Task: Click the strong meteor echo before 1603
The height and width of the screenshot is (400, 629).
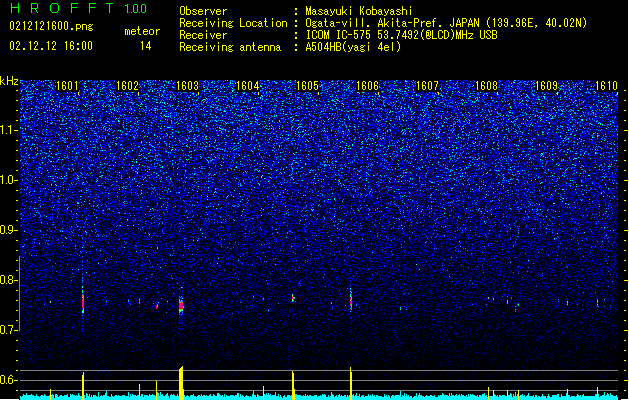Action: coord(181,306)
